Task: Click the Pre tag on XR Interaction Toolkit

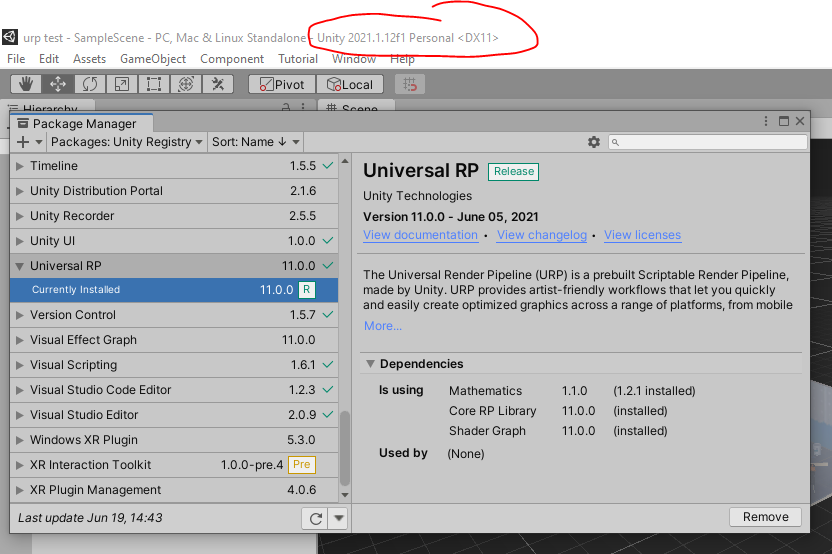Action: 301,465
